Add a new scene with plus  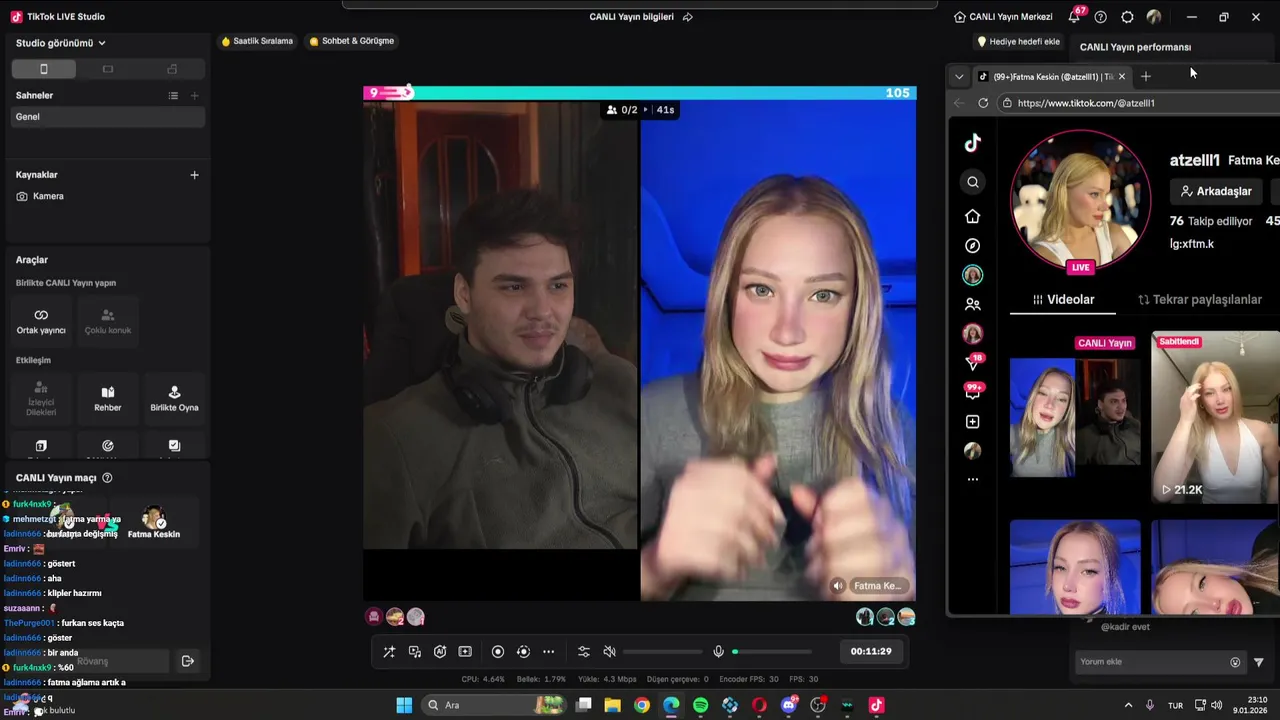coord(195,96)
